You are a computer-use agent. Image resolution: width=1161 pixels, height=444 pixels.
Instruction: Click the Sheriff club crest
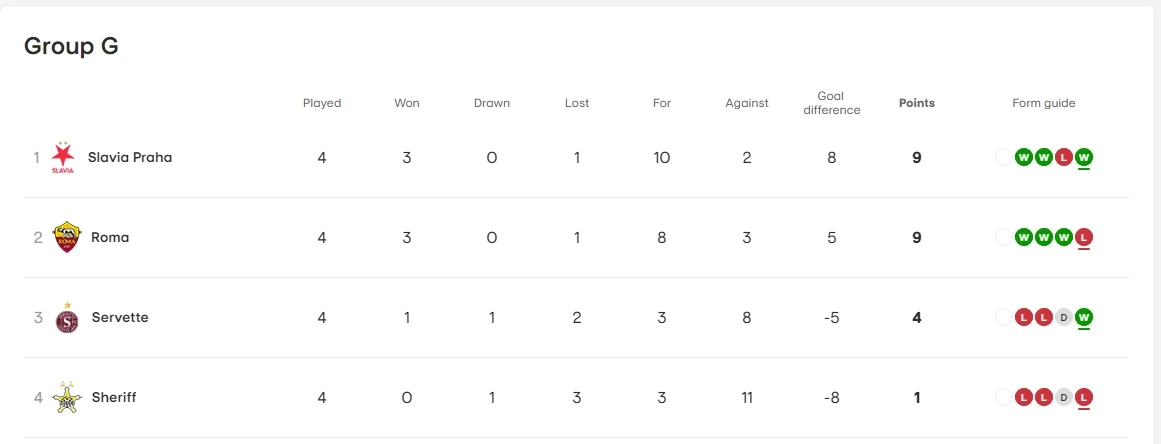click(66, 398)
